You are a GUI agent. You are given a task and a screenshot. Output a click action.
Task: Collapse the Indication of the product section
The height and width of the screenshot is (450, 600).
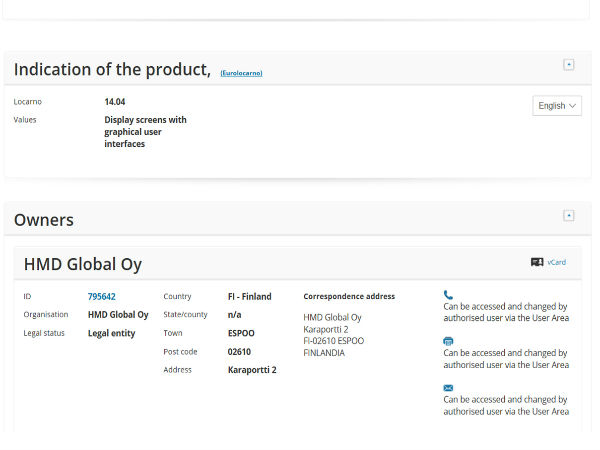[x=569, y=65]
